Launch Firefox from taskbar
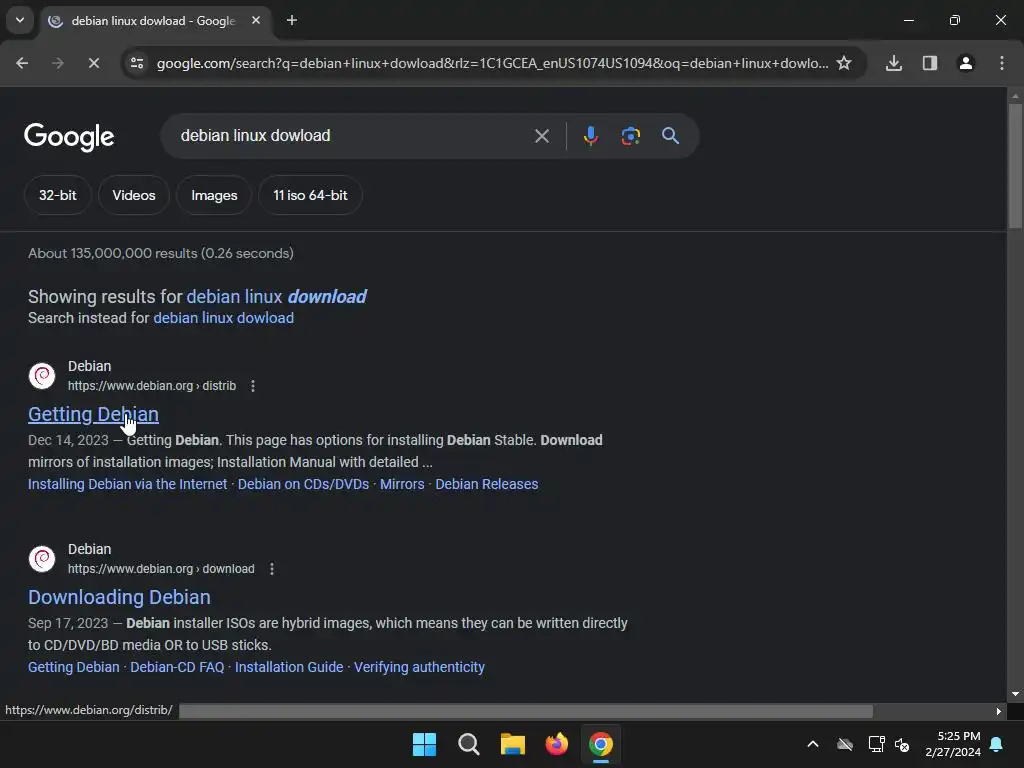 click(556, 744)
